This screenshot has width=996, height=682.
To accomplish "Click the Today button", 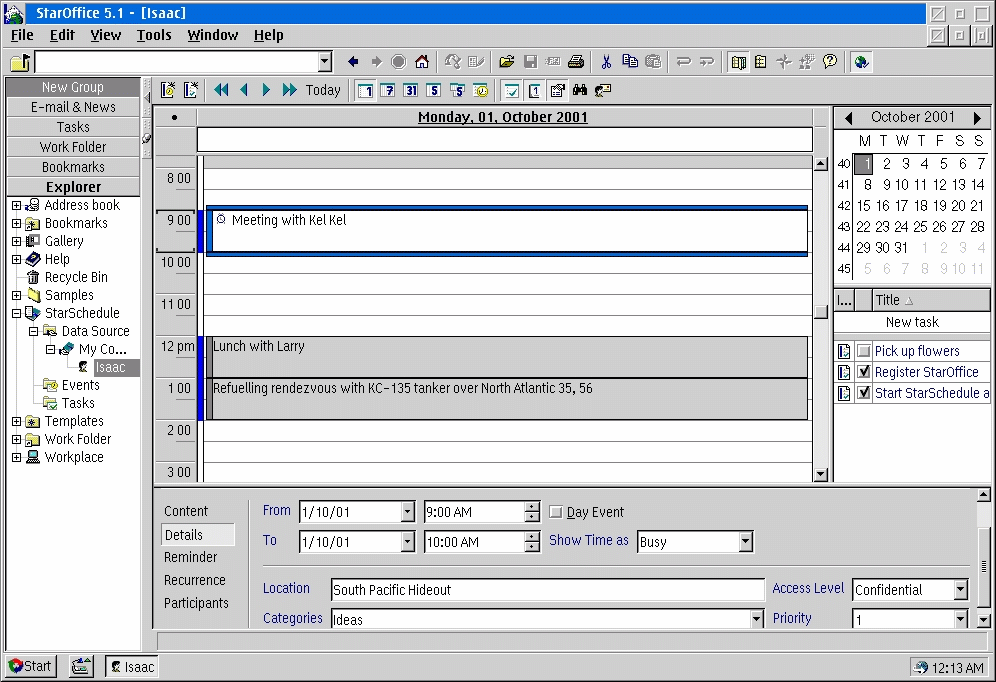I will click(323, 90).
